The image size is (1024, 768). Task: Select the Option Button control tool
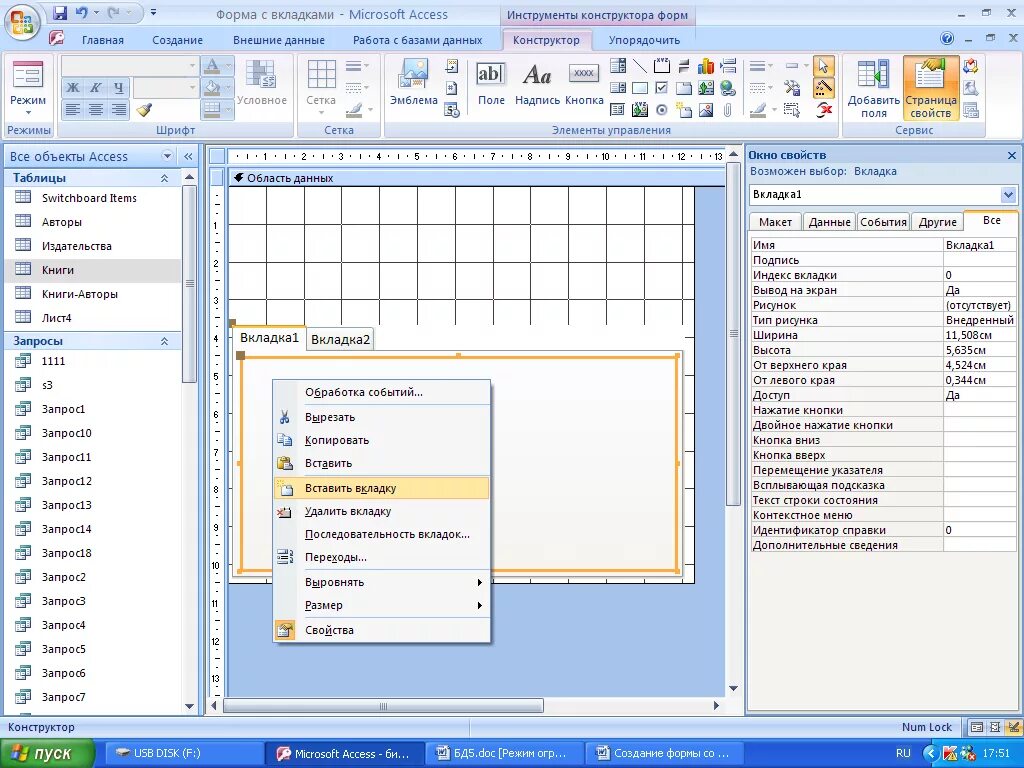(x=662, y=110)
